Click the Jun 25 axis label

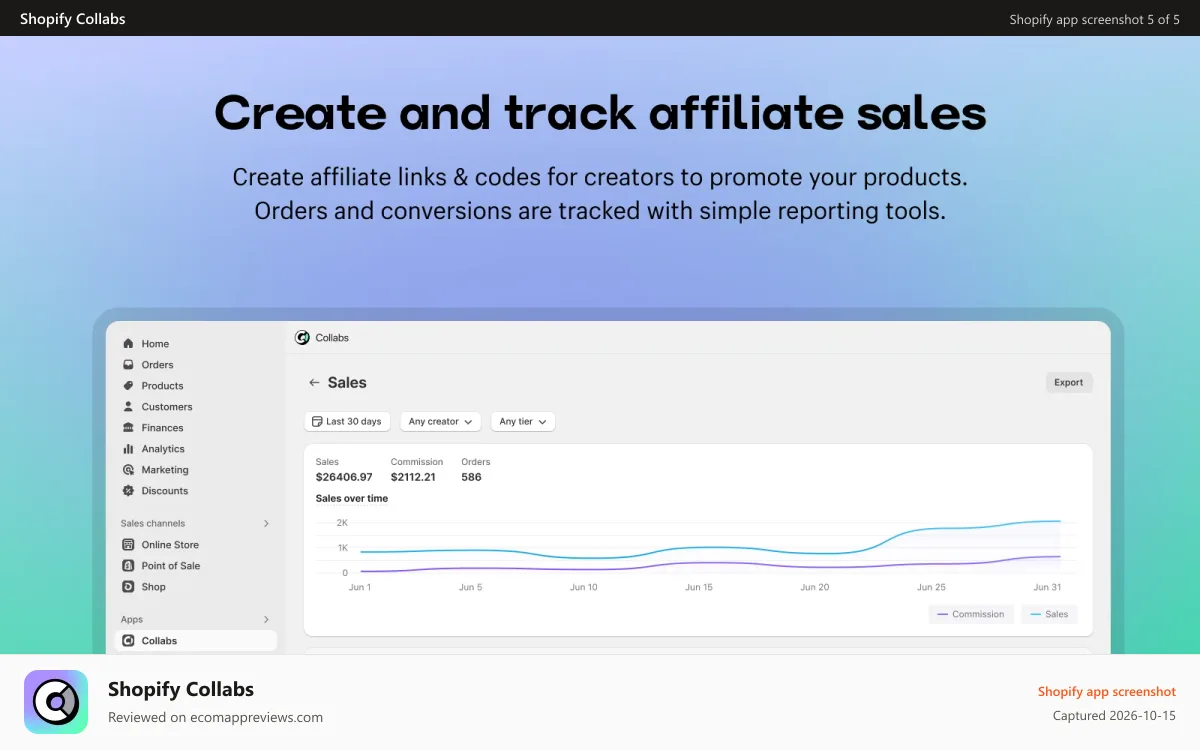[931, 587]
